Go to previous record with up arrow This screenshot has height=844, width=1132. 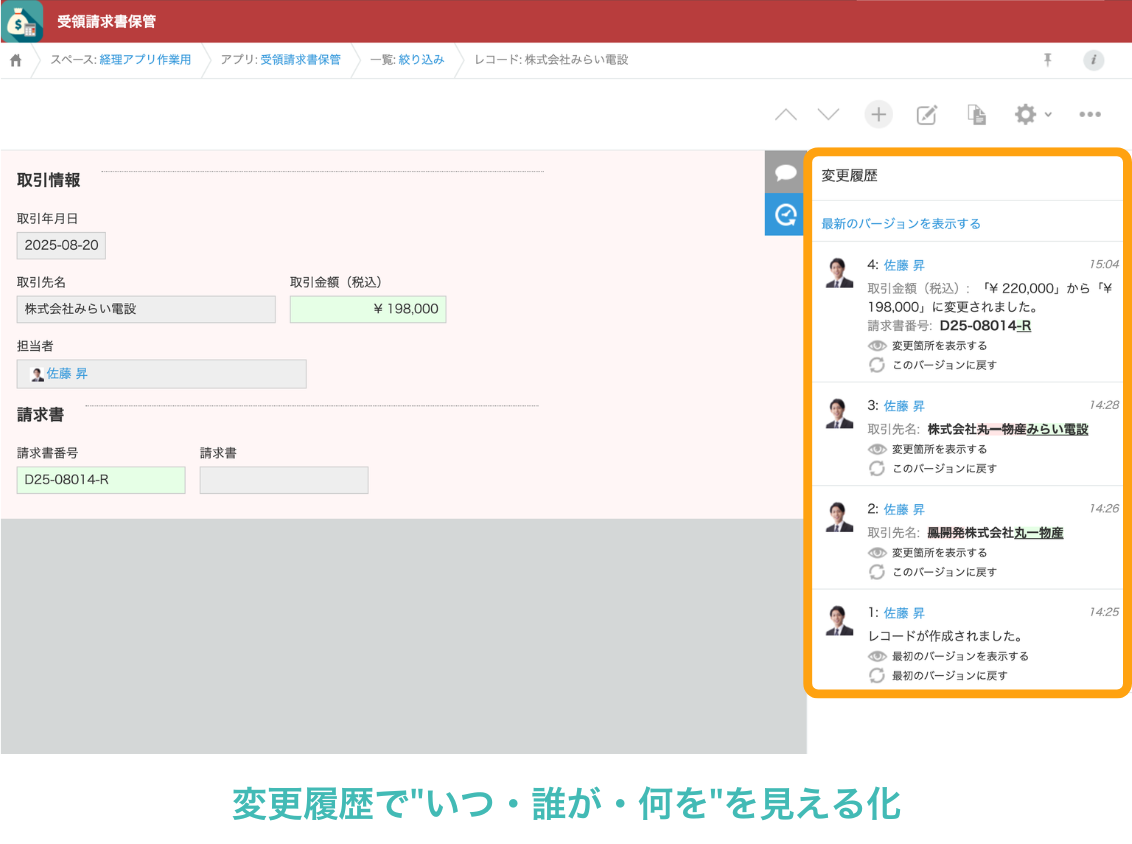pyautogui.click(x=785, y=114)
